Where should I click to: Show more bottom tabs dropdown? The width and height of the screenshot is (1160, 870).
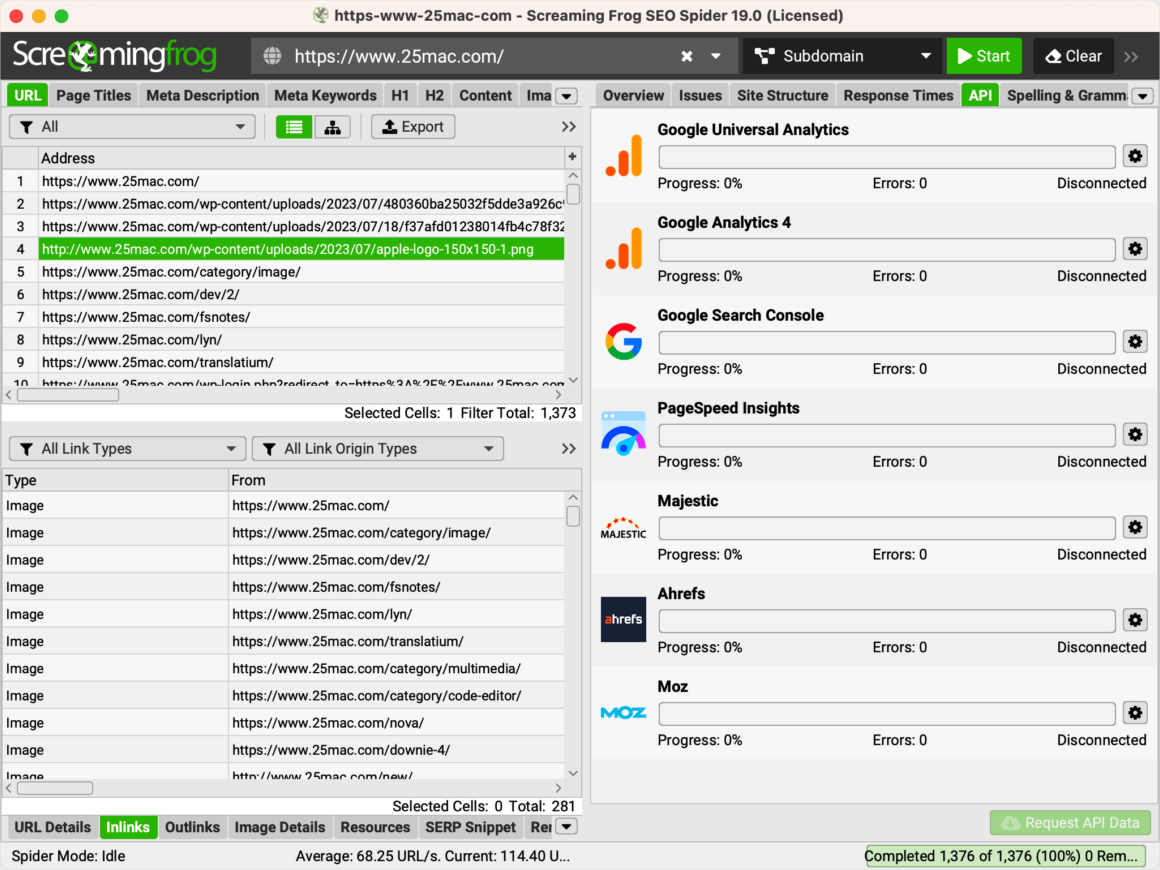point(567,827)
